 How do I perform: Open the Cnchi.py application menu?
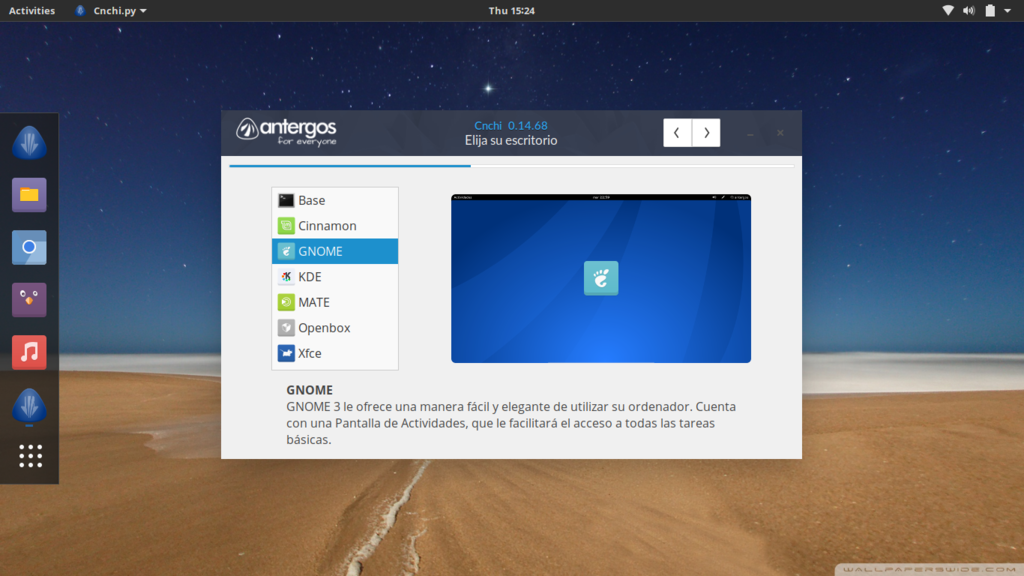pos(112,10)
